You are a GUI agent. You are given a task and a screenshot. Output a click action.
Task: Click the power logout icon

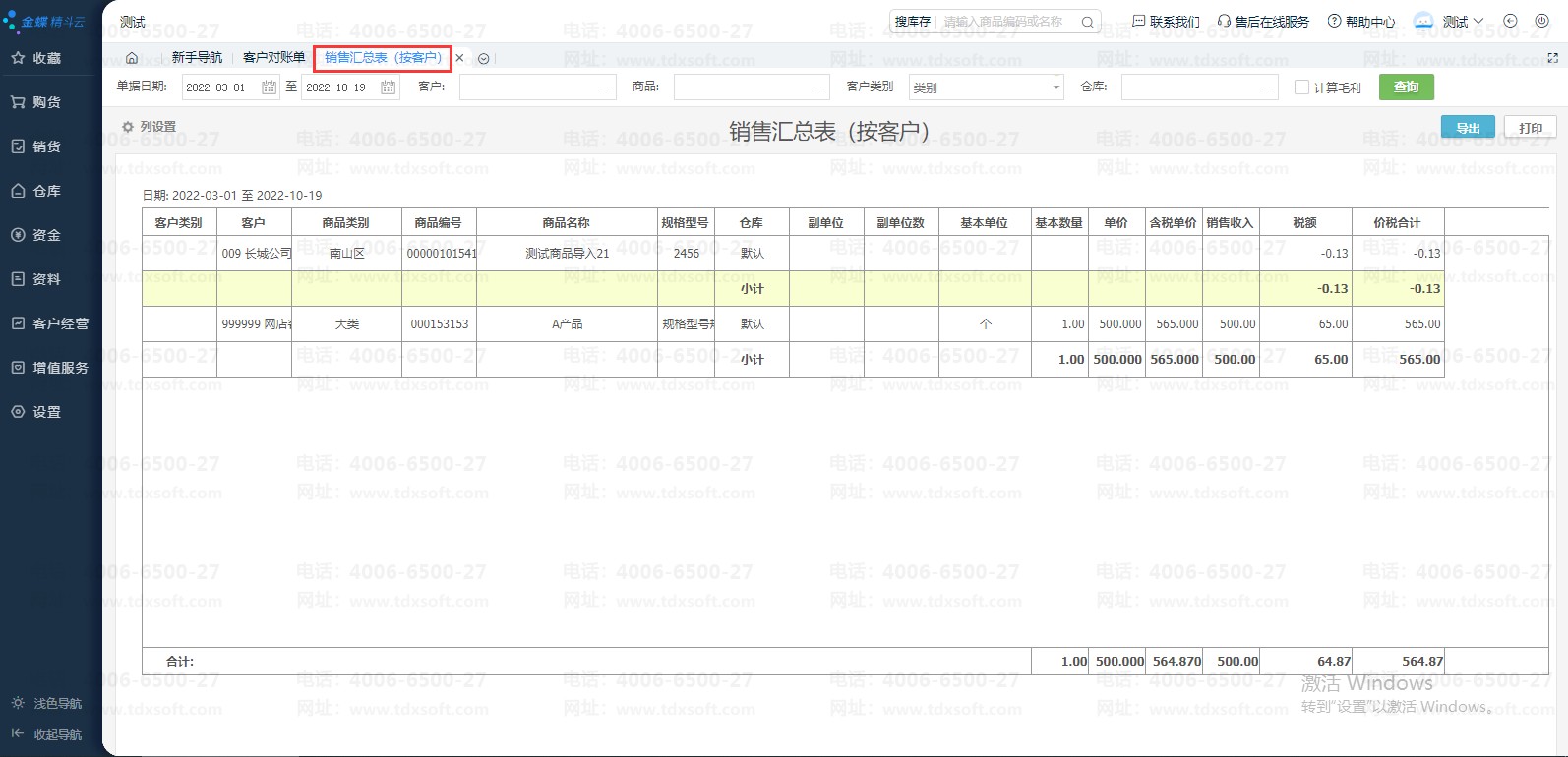point(1539,21)
